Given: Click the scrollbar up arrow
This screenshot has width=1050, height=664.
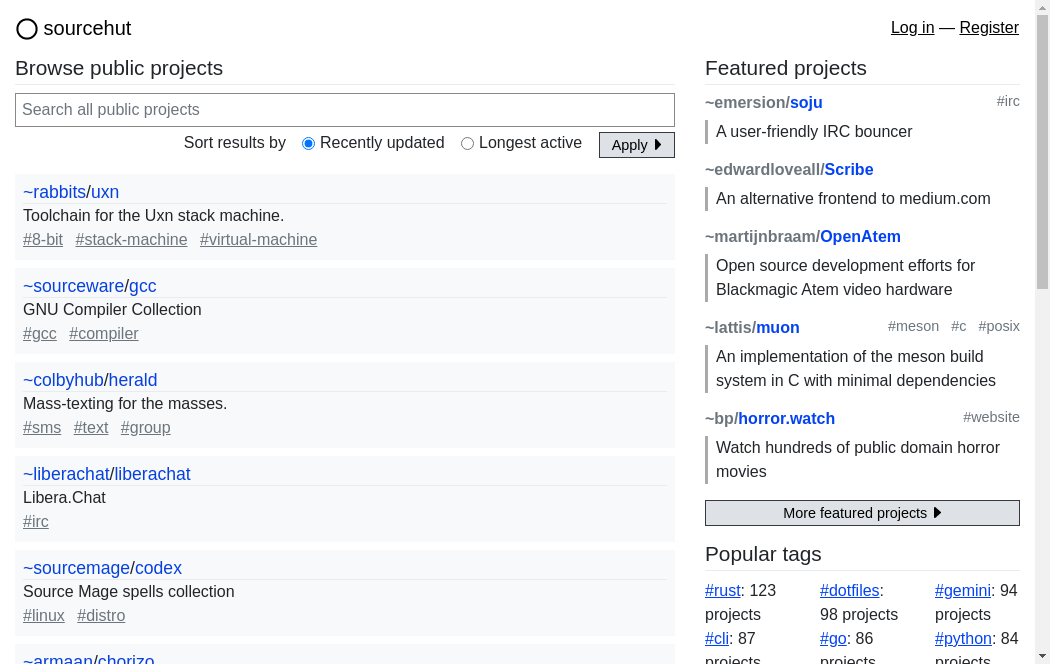Looking at the screenshot, I should pyautogui.click(x=1042, y=7).
